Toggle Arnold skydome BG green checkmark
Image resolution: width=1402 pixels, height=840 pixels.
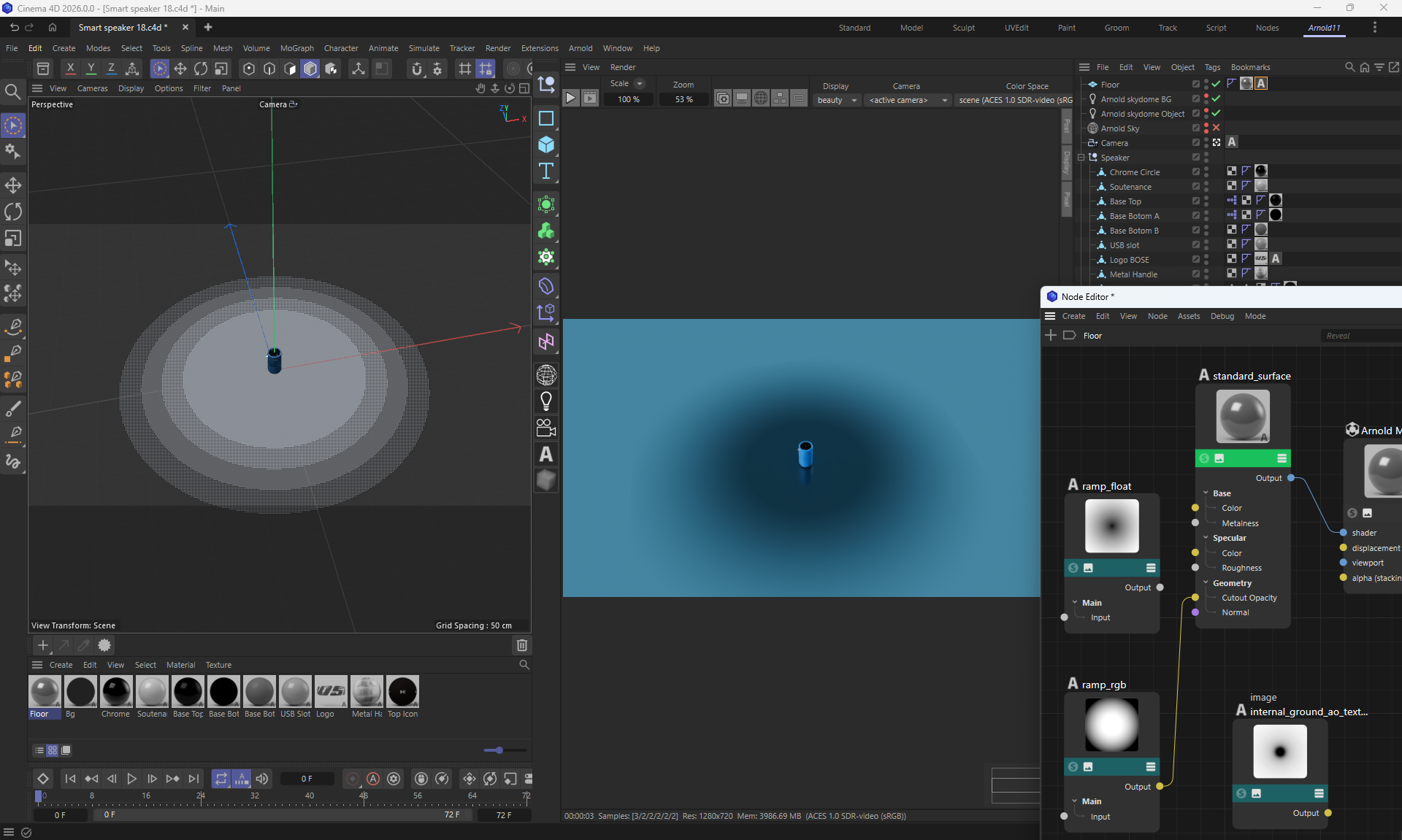click(x=1217, y=99)
